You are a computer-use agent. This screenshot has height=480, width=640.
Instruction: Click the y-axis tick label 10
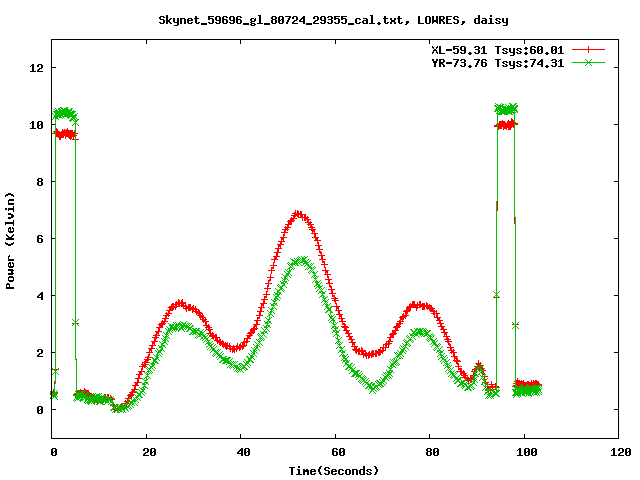pos(36,125)
